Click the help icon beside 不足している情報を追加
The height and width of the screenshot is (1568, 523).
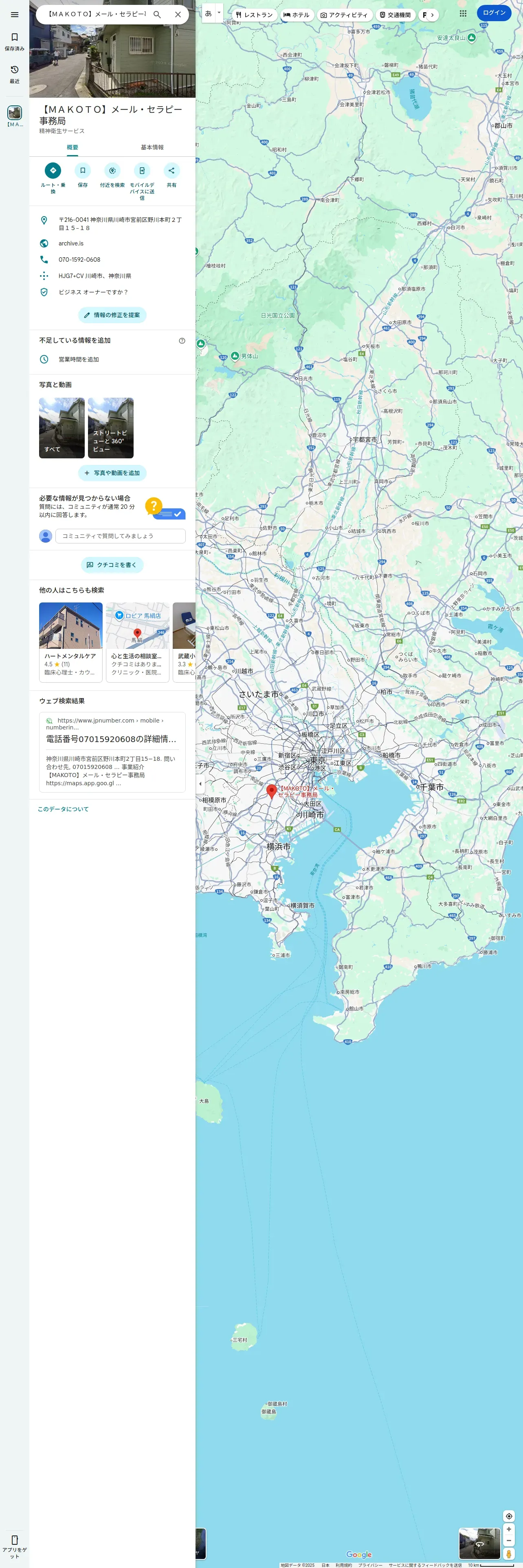(182, 341)
